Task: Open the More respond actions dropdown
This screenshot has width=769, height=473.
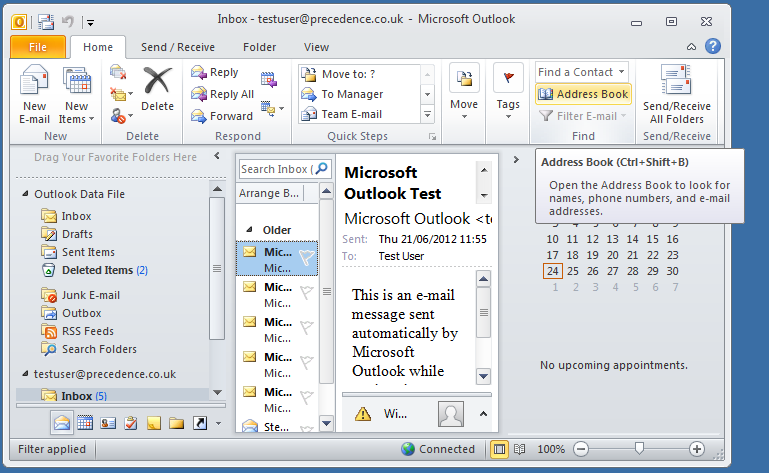Action: tap(272, 108)
